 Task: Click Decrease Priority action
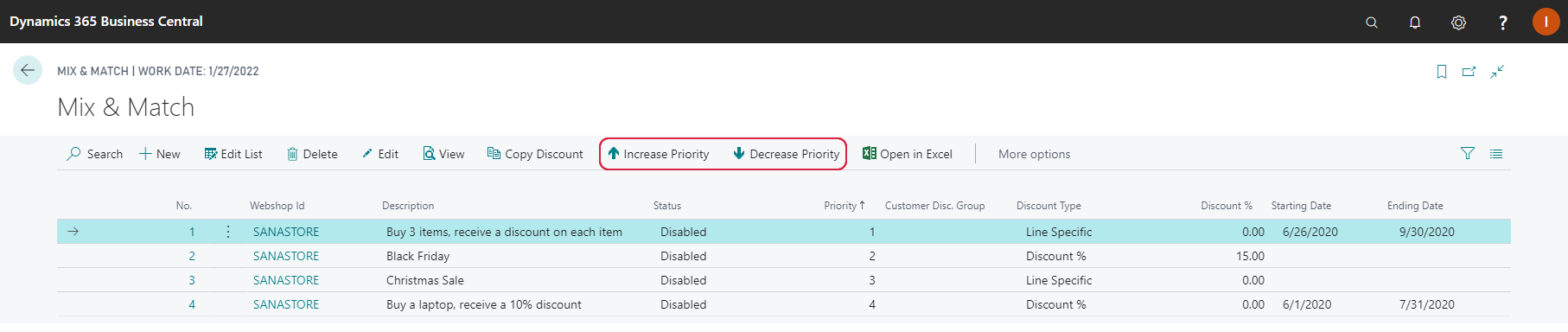787,154
